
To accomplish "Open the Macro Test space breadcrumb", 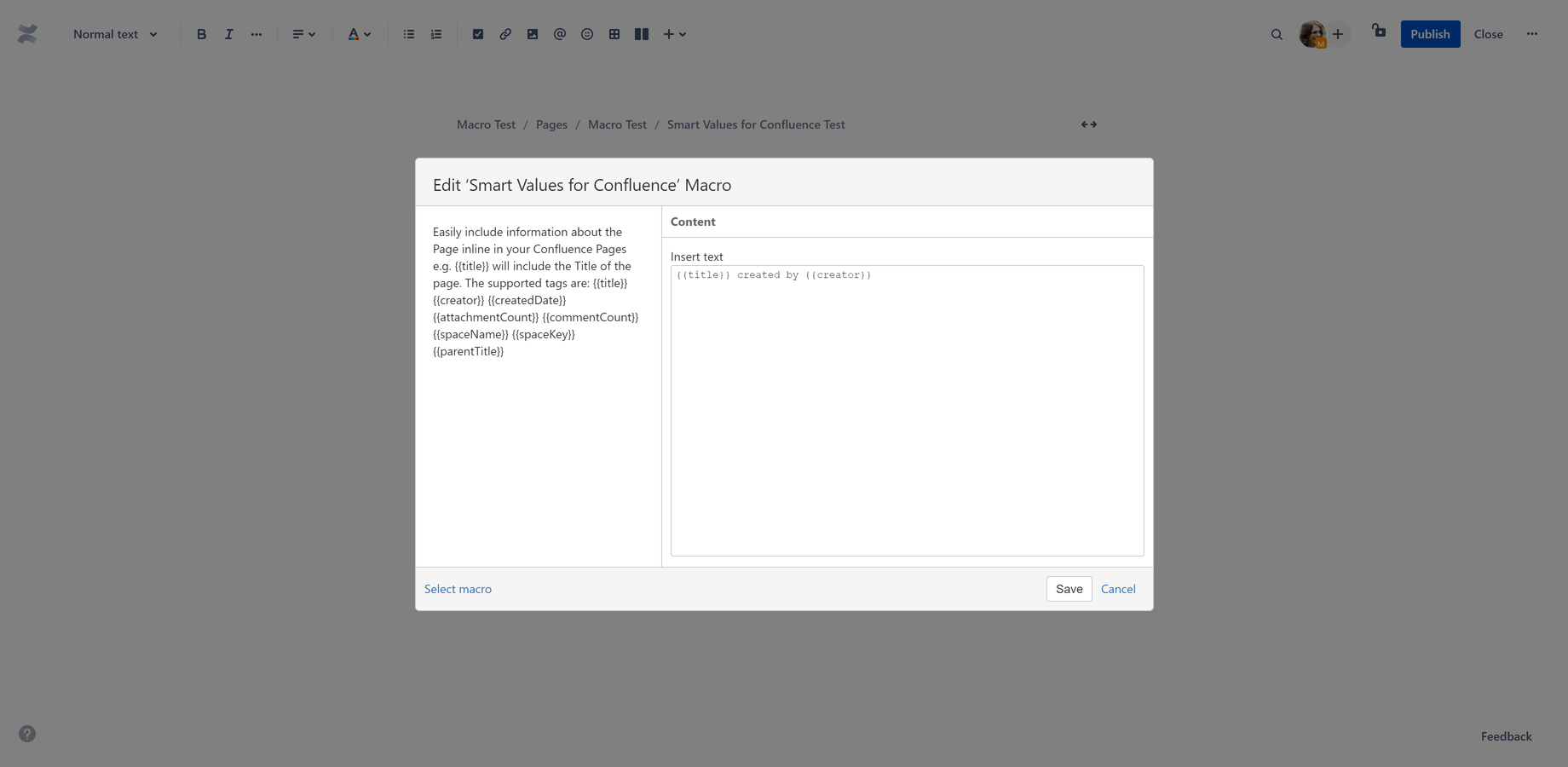I will click(x=486, y=124).
